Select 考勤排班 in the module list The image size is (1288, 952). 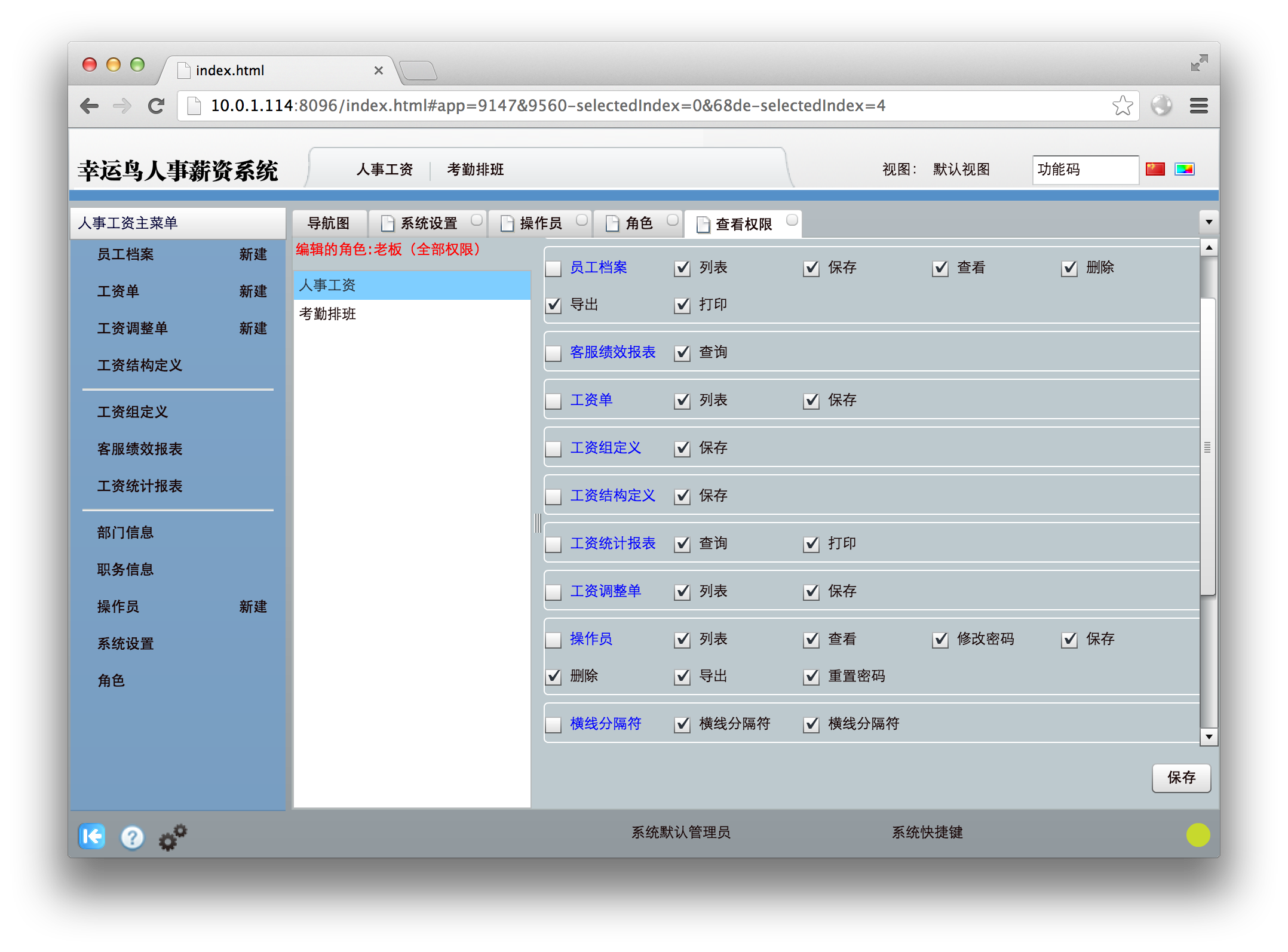pos(412,314)
